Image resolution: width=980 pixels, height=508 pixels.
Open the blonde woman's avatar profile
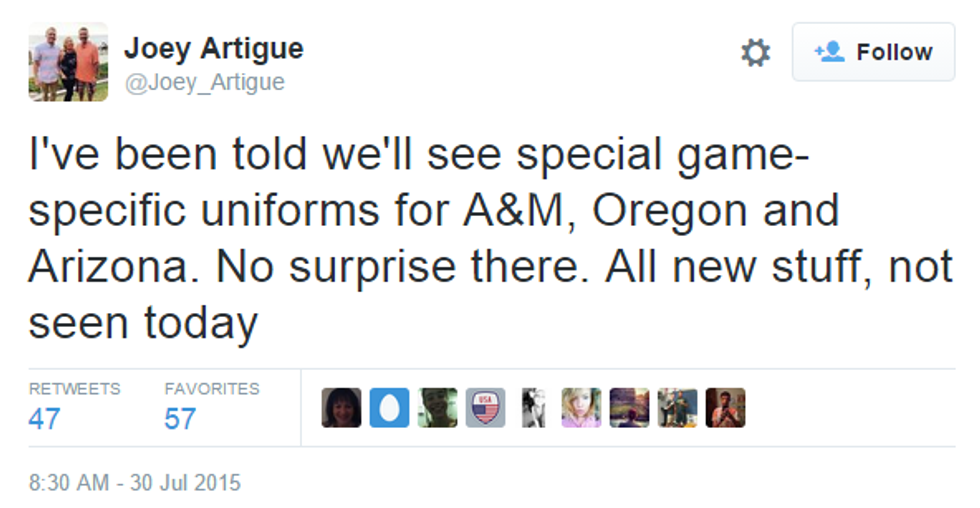(581, 408)
